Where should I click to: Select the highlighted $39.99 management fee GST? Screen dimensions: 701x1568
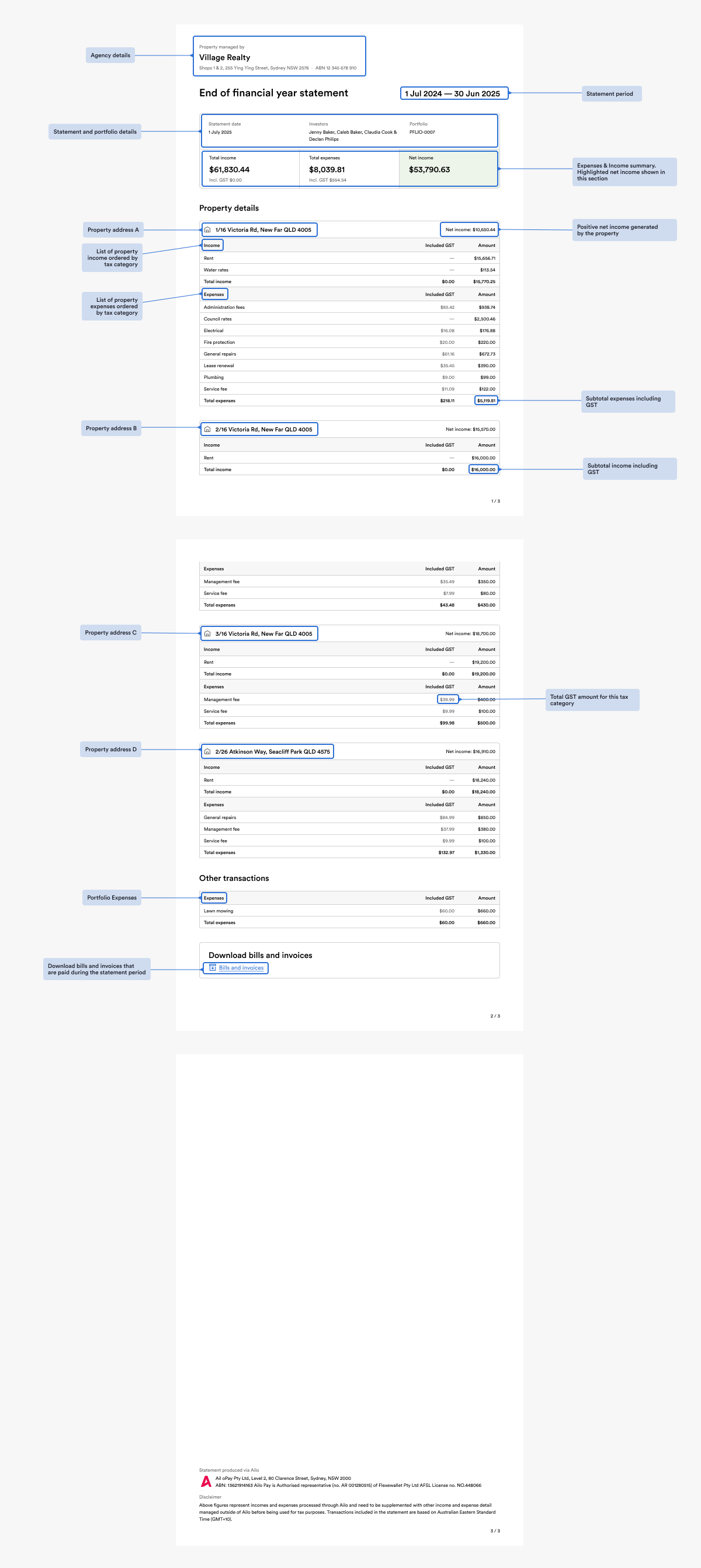click(447, 699)
